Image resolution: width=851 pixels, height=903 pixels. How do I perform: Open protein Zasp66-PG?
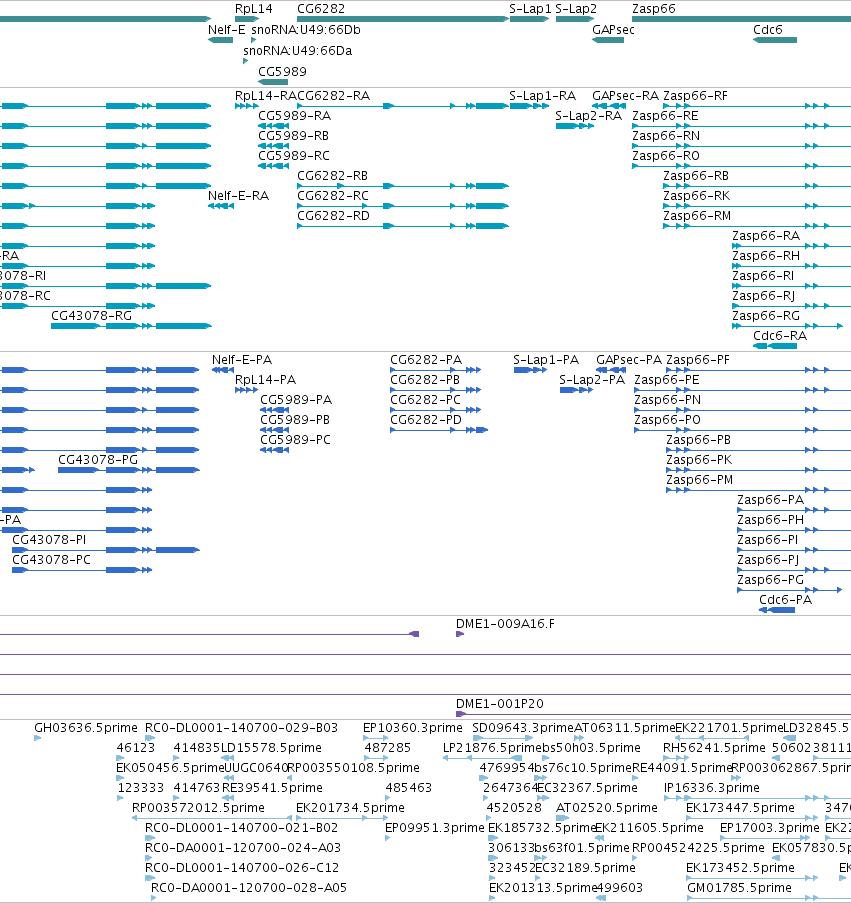(770, 580)
